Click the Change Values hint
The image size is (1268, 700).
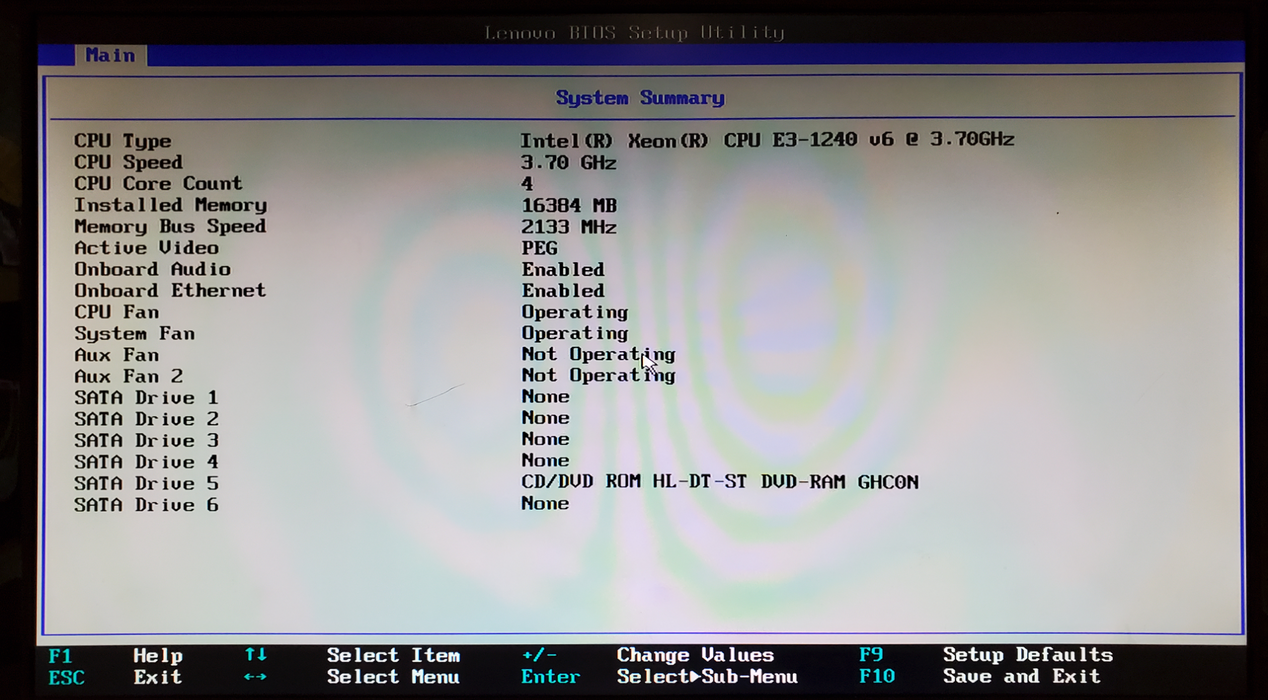(695, 656)
